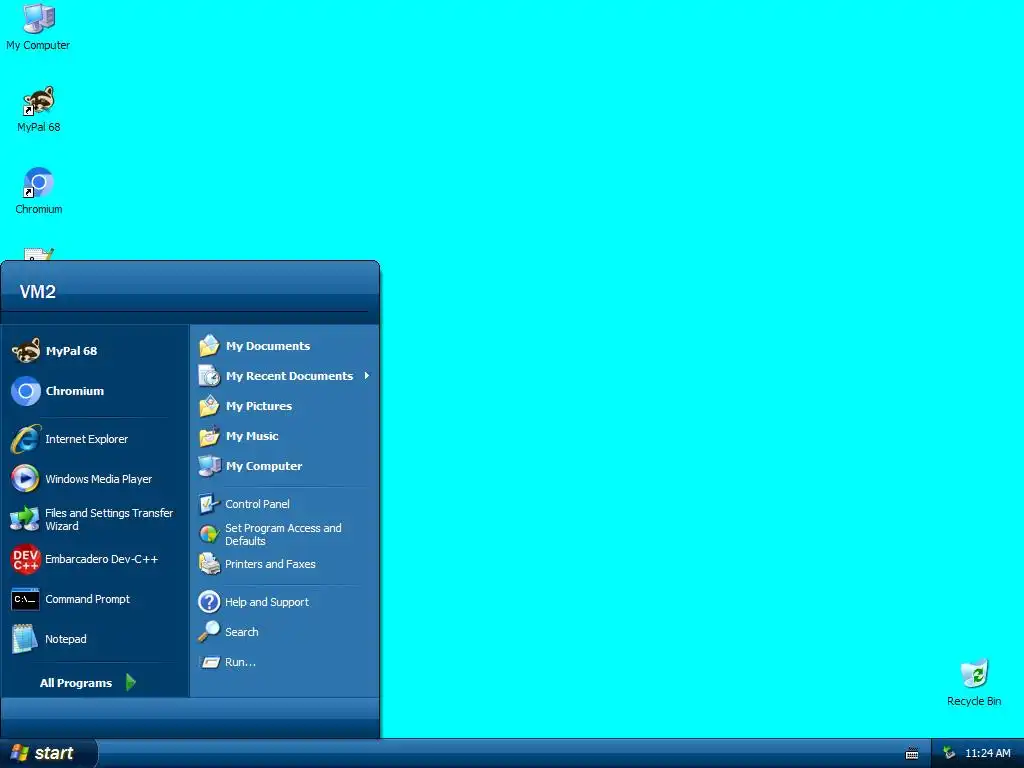Click the My Pictures folder icon
The width and height of the screenshot is (1024, 768).
click(209, 406)
